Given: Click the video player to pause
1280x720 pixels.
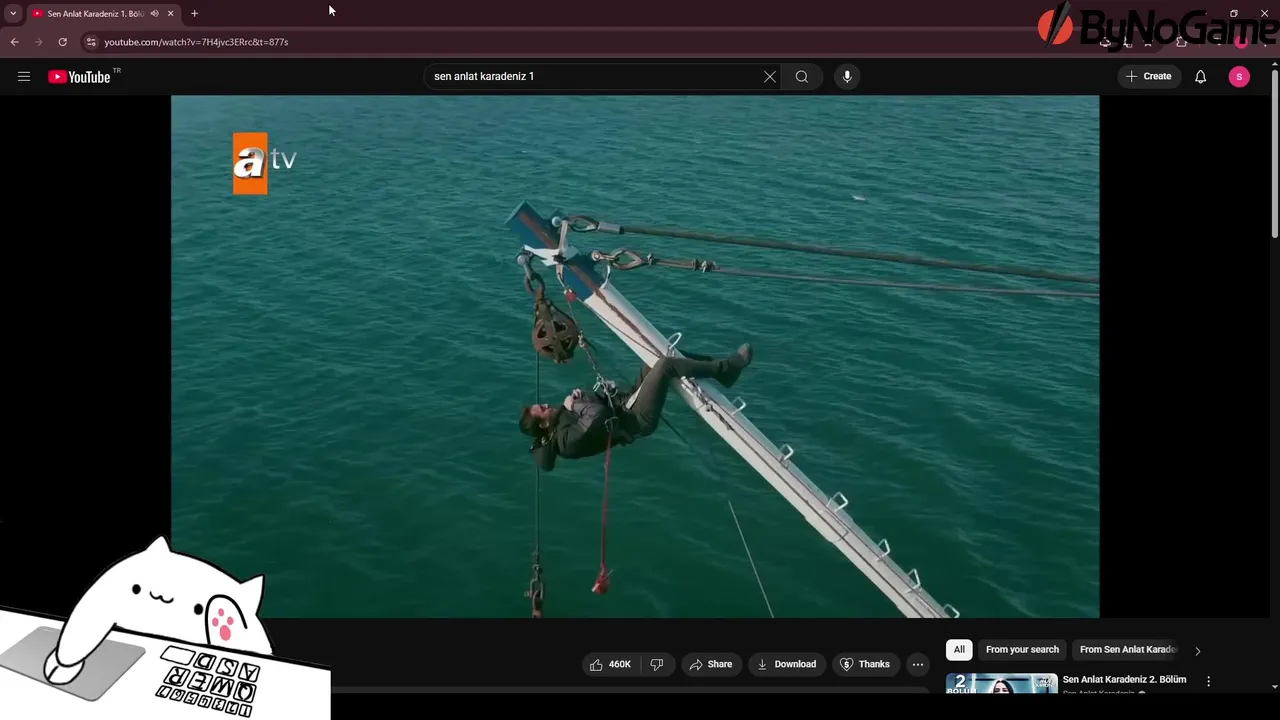Looking at the screenshot, I should [635, 356].
